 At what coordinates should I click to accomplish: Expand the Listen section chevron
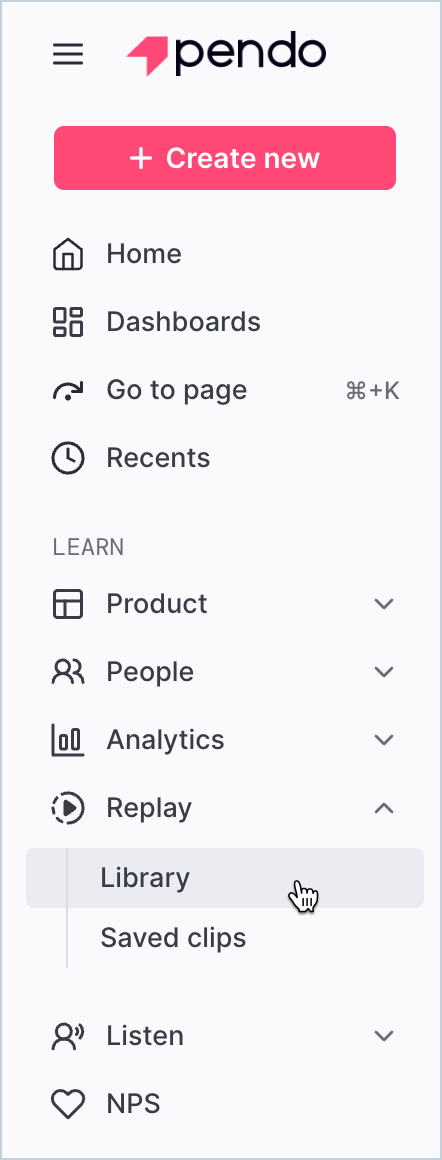pyautogui.click(x=384, y=1036)
